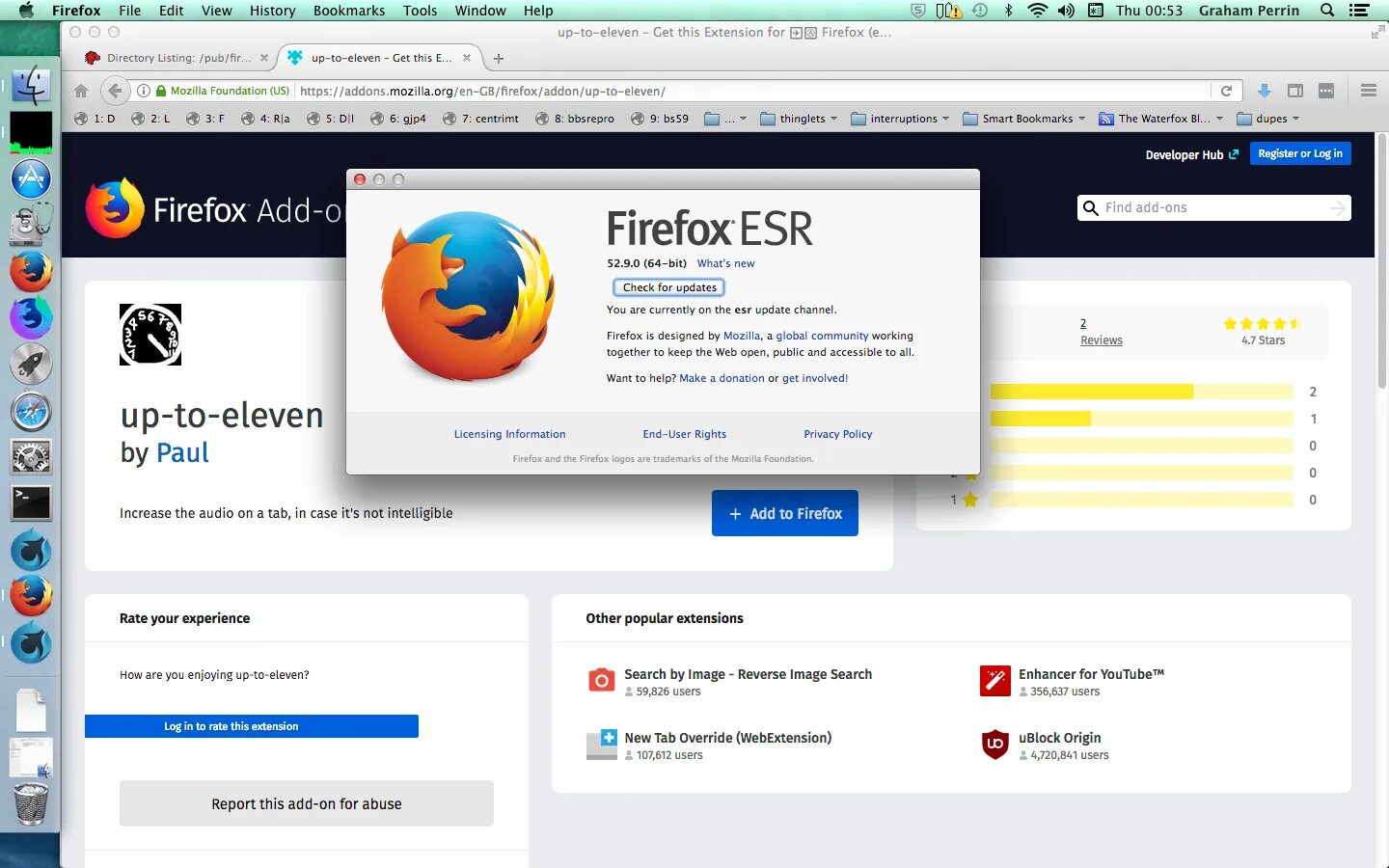Click the Wi-Fi icon in the menu bar
Screen dimensions: 1389x868
point(1038,11)
